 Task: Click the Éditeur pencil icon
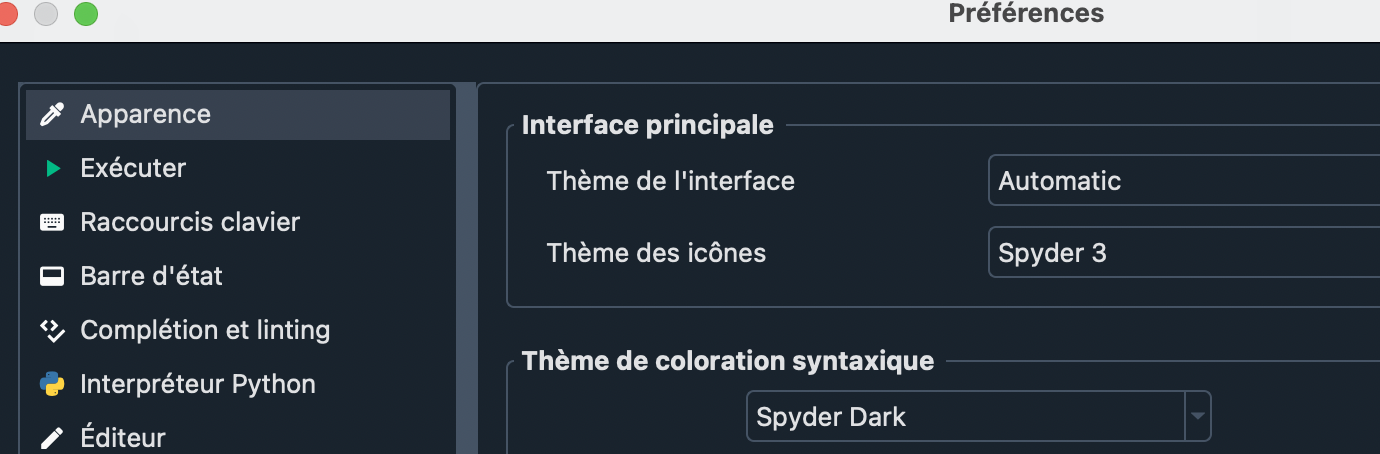pos(51,438)
